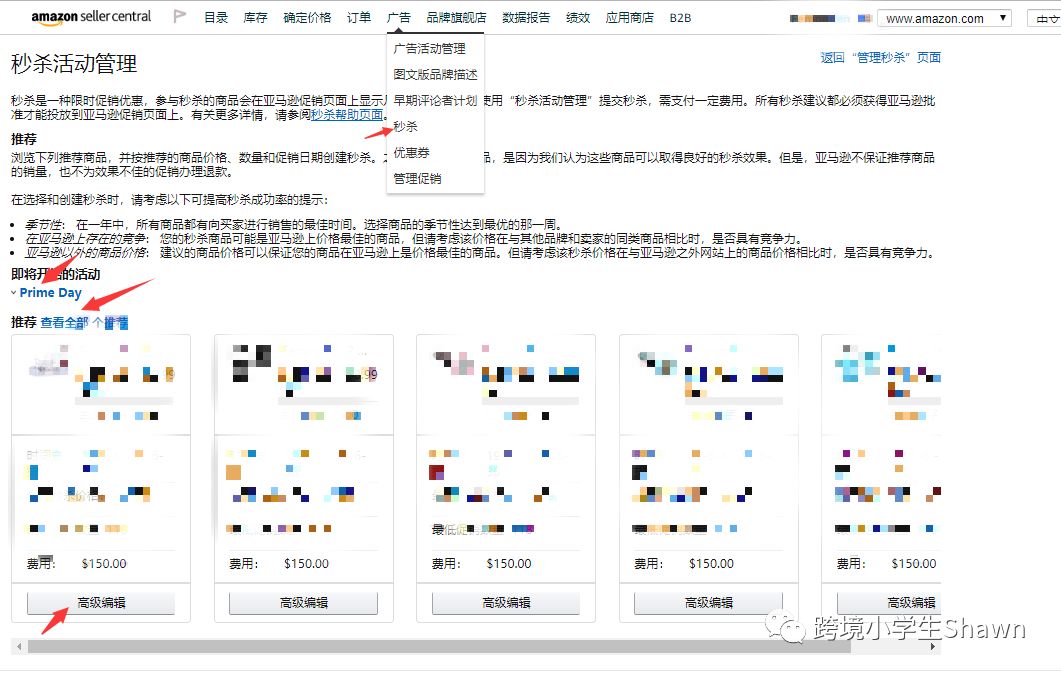Click $150.00 fee on third card
Image resolution: width=1061 pixels, height=675 pixels.
point(509,563)
